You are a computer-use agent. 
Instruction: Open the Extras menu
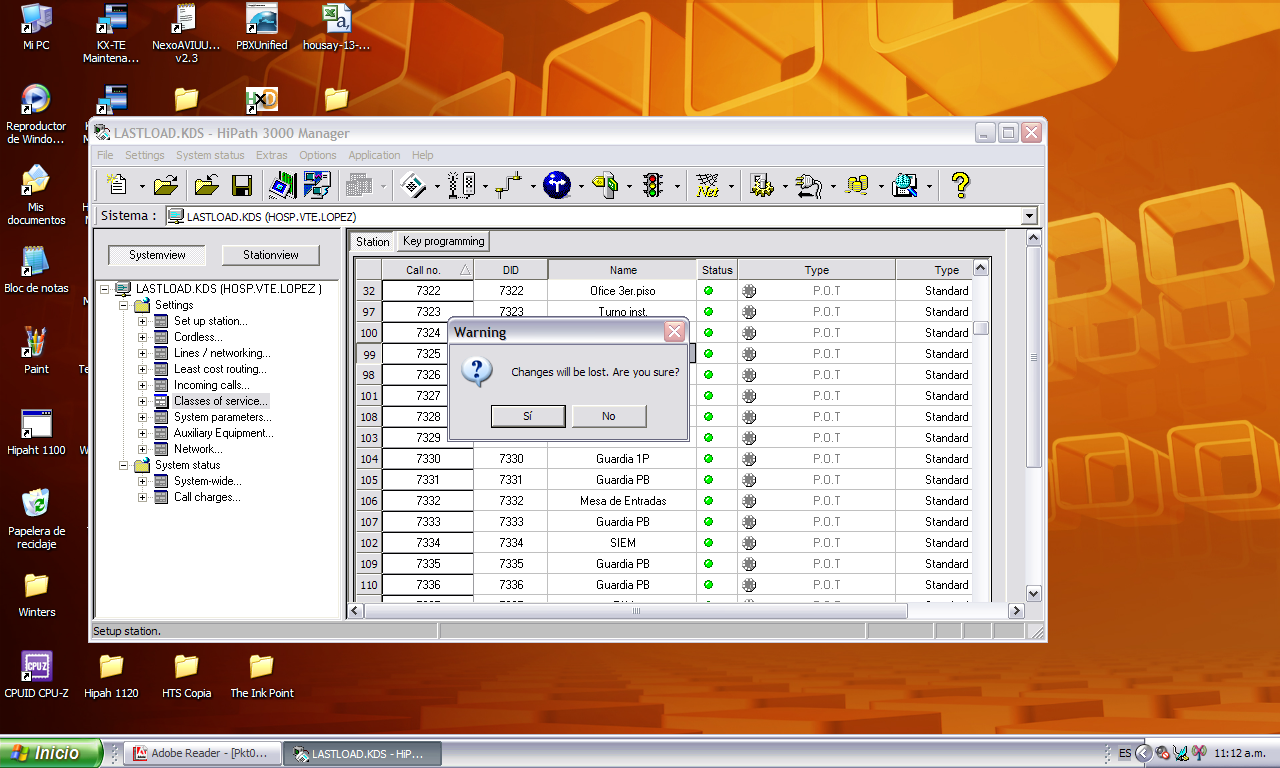tap(271, 155)
